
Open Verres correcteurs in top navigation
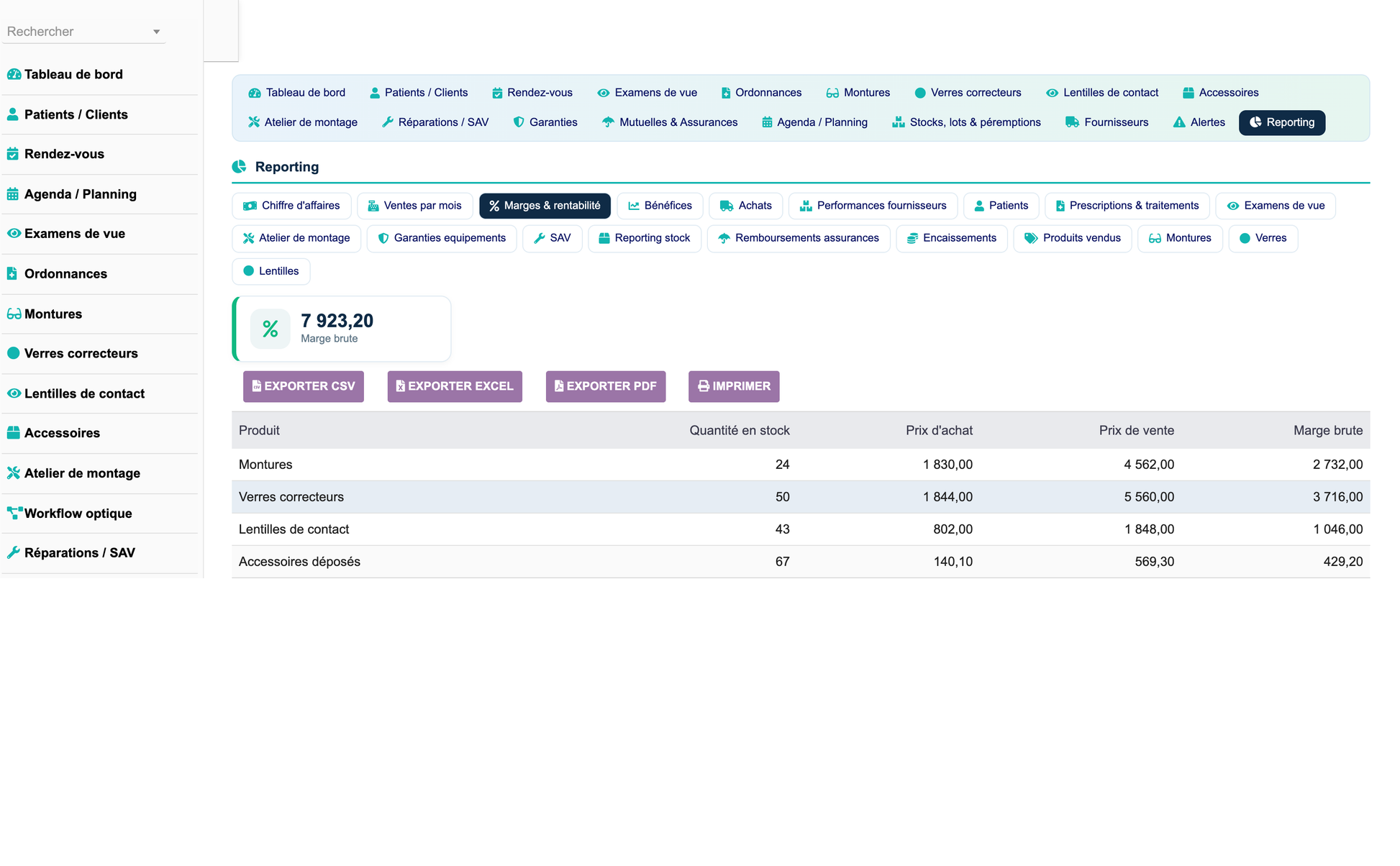[x=968, y=93]
